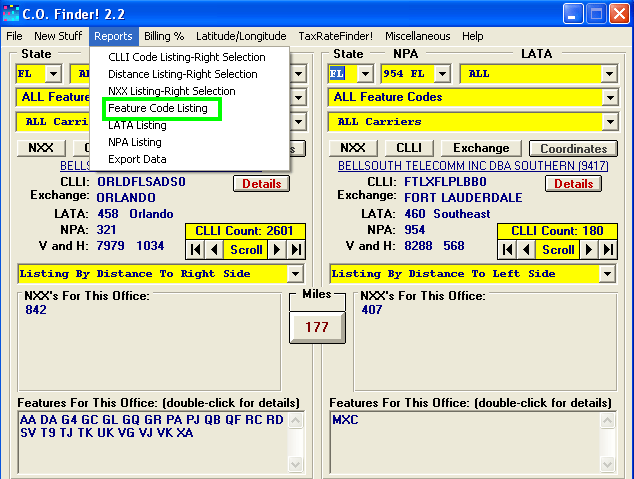Click right panel NXX button

353,148
